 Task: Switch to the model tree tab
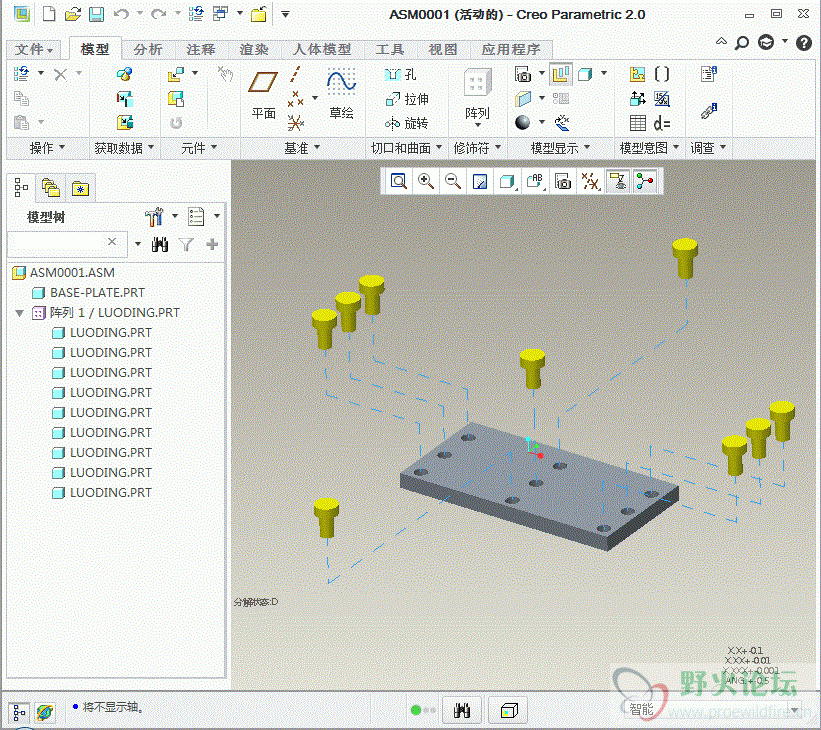pos(21,187)
